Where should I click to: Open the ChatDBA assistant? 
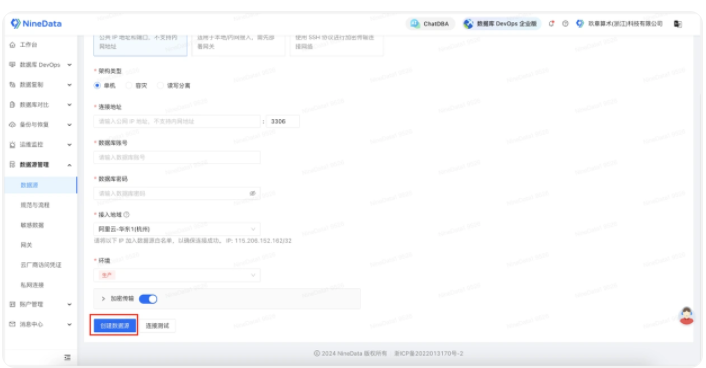click(x=430, y=23)
